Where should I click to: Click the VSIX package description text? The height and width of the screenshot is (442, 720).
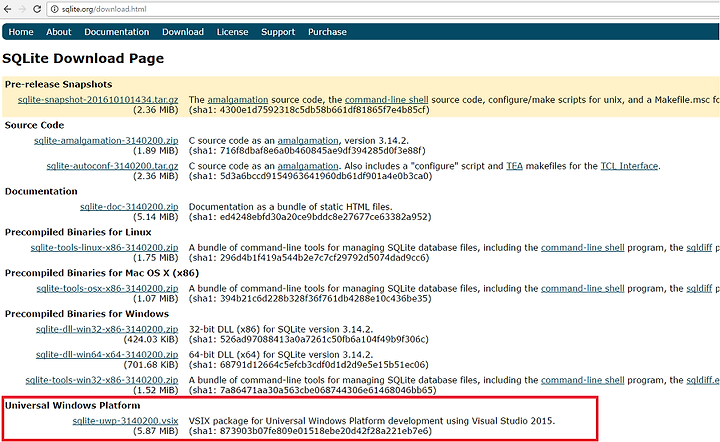tap(372, 421)
